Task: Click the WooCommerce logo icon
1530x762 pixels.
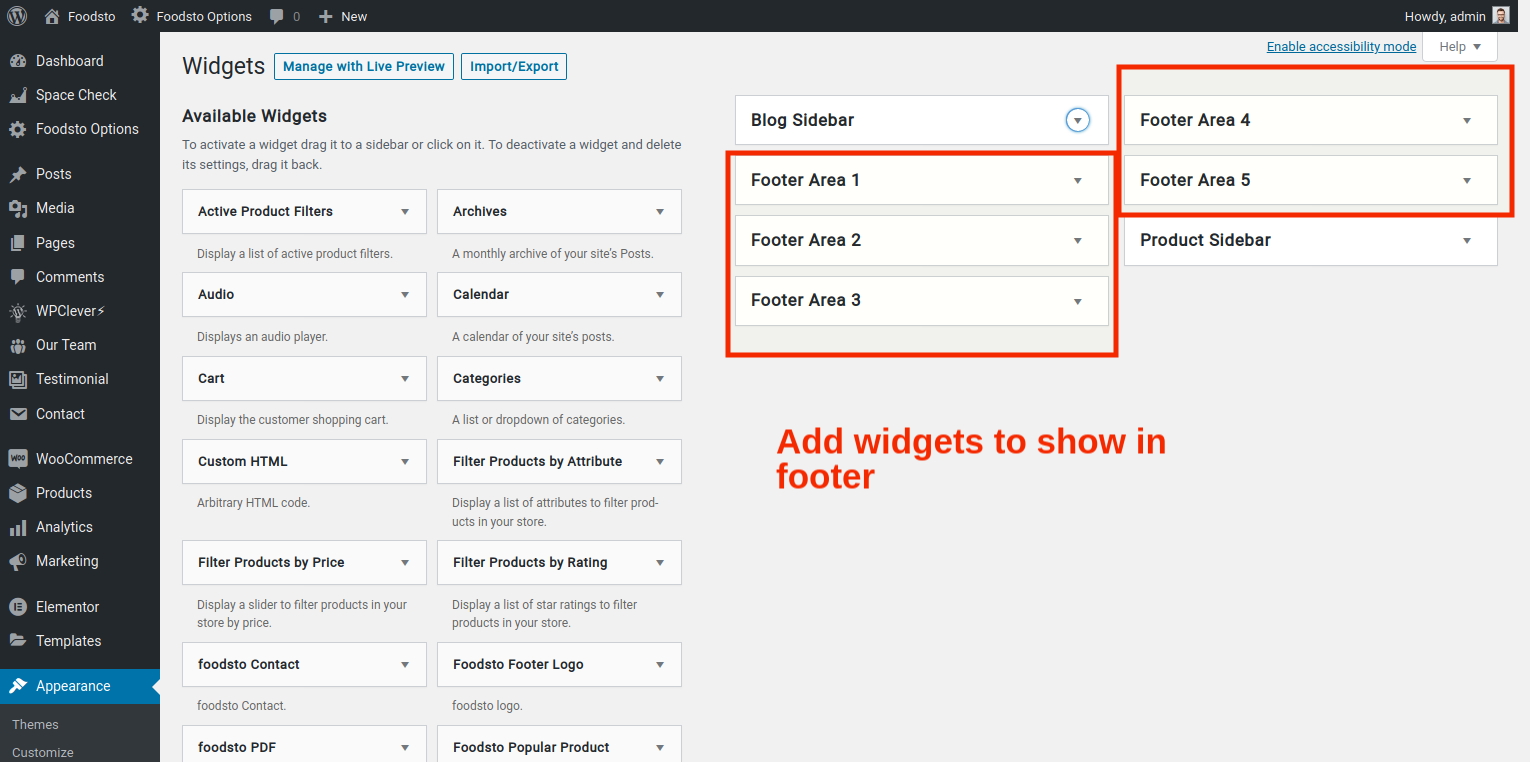Action: [18, 459]
